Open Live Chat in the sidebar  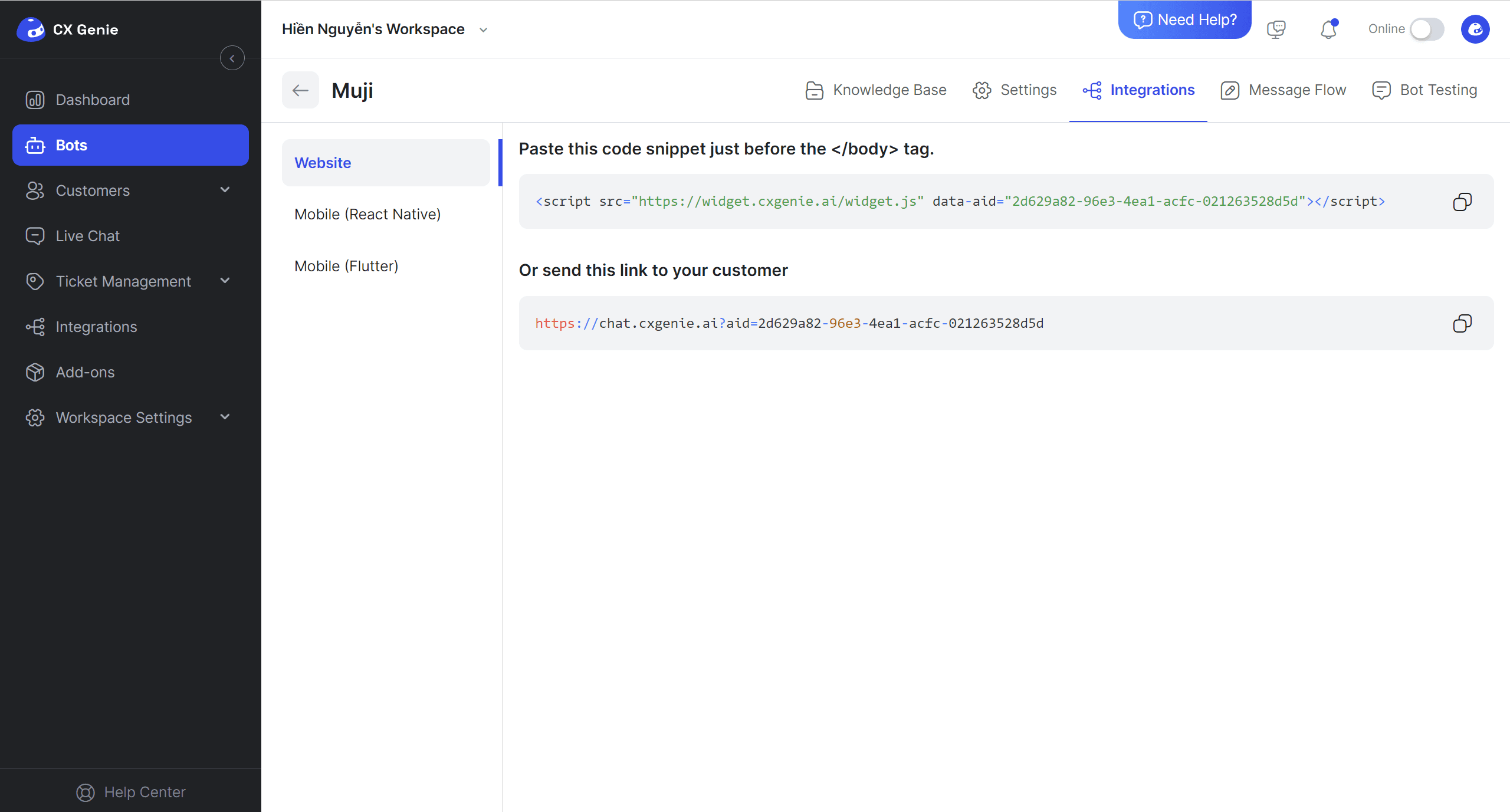point(130,236)
